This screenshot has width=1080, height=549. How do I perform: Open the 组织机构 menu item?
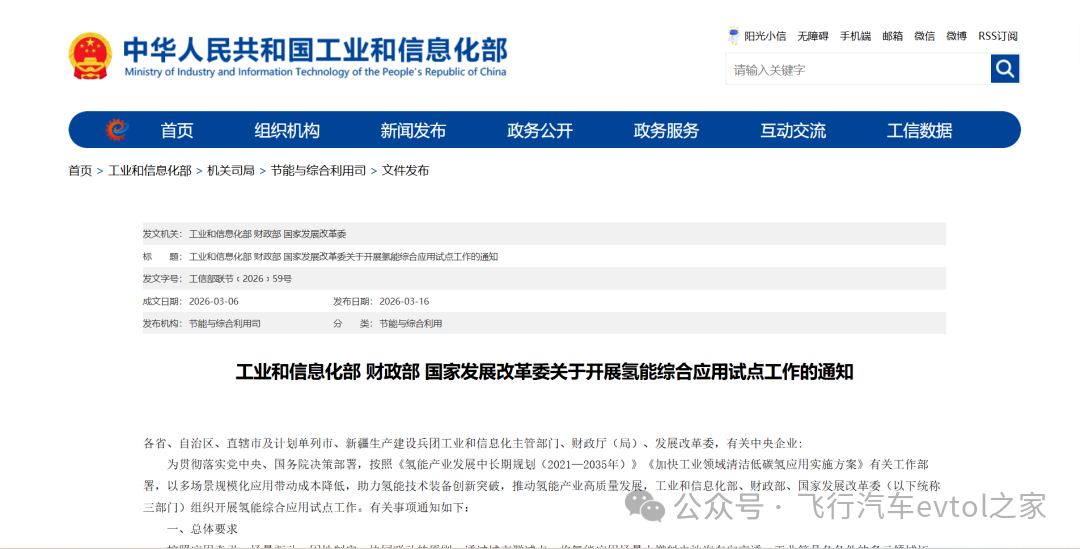[x=287, y=131]
